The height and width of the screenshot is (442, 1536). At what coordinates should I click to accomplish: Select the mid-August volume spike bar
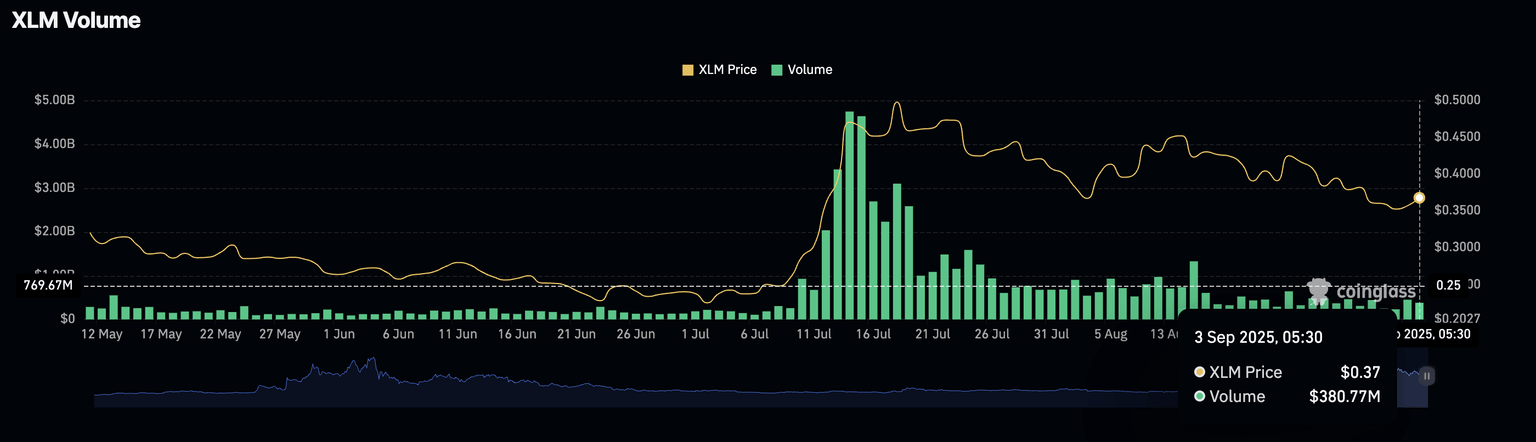click(1193, 289)
